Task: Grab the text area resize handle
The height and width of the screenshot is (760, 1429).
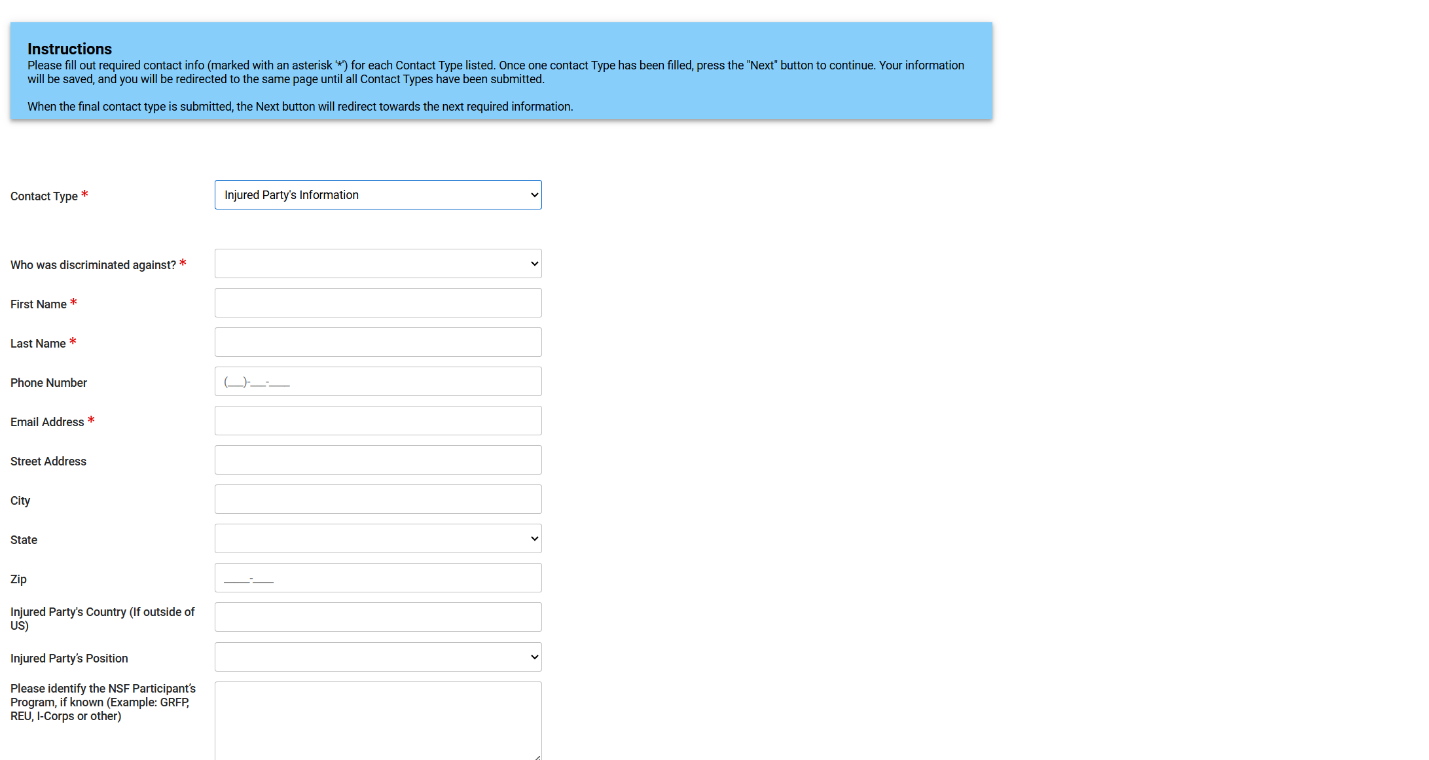Action: coord(537,756)
